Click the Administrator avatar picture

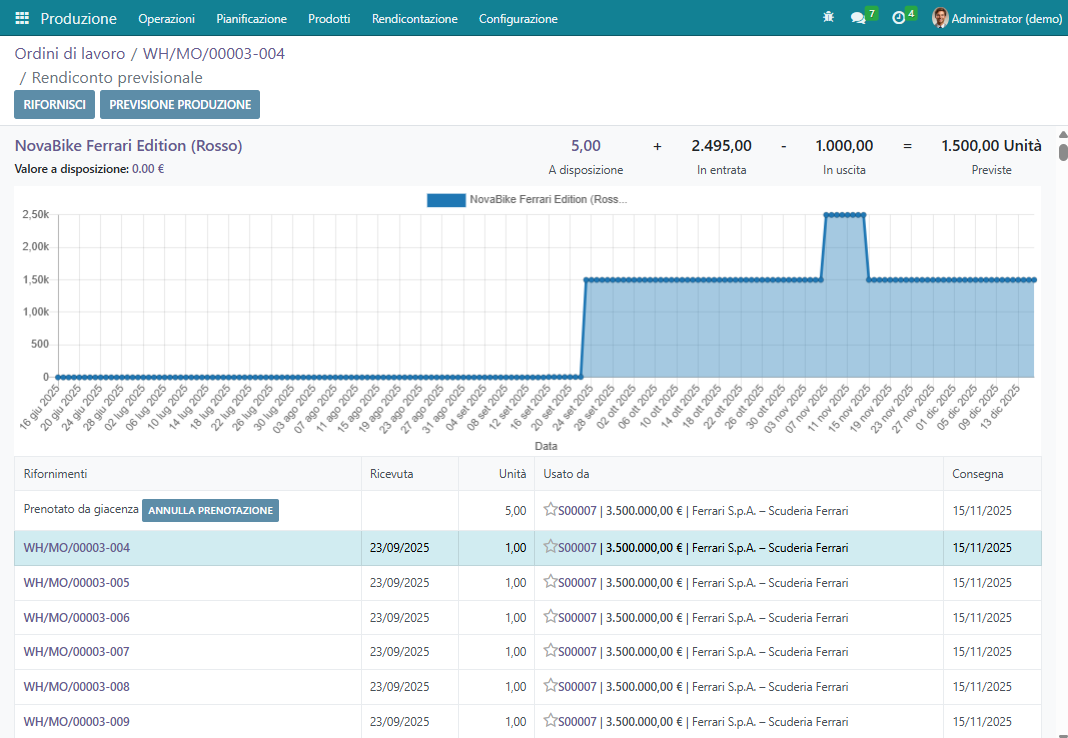click(x=940, y=18)
